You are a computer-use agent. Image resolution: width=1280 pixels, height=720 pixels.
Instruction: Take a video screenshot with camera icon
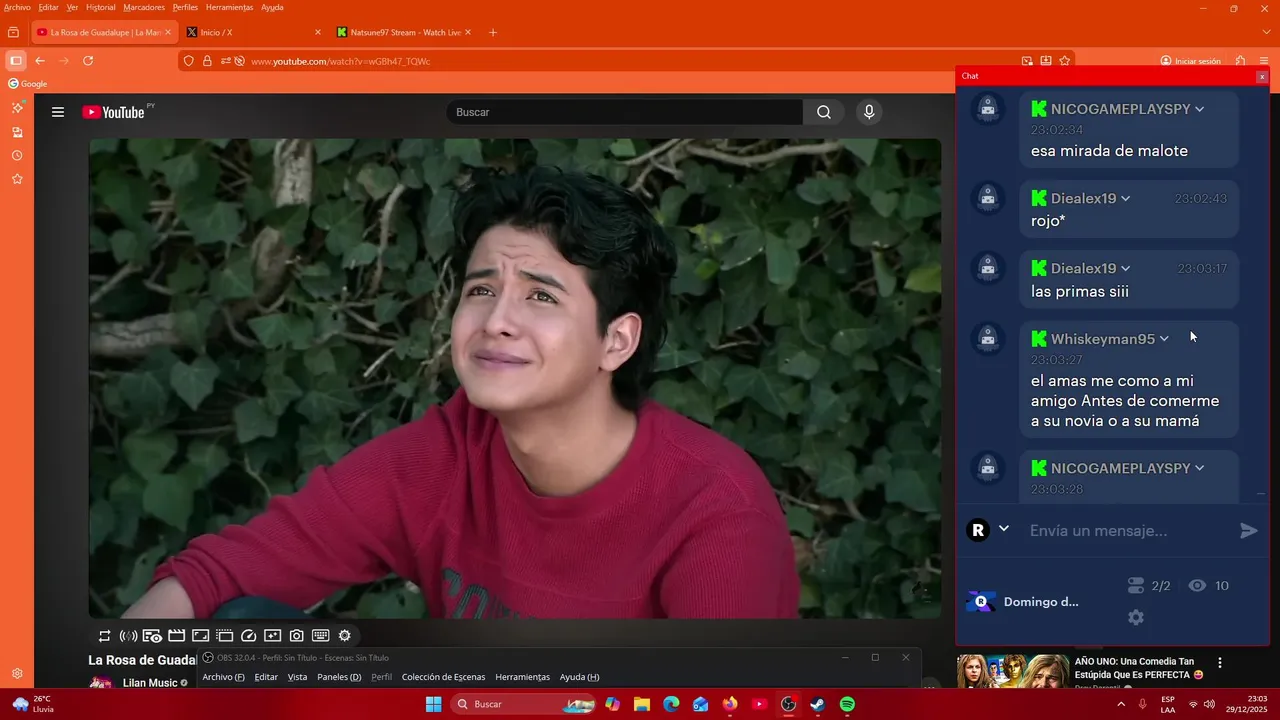[x=297, y=636]
